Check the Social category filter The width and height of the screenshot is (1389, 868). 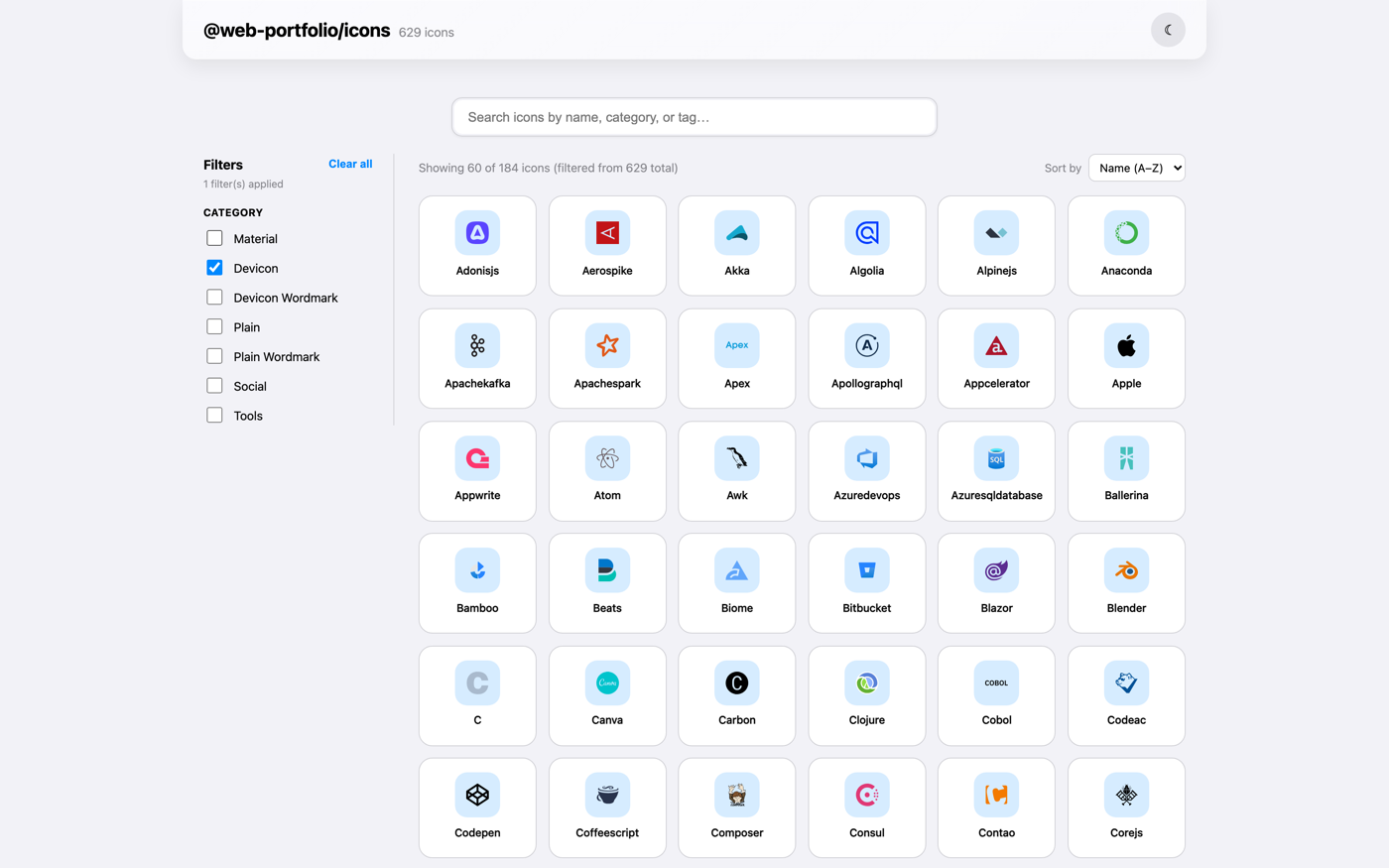pyautogui.click(x=214, y=386)
